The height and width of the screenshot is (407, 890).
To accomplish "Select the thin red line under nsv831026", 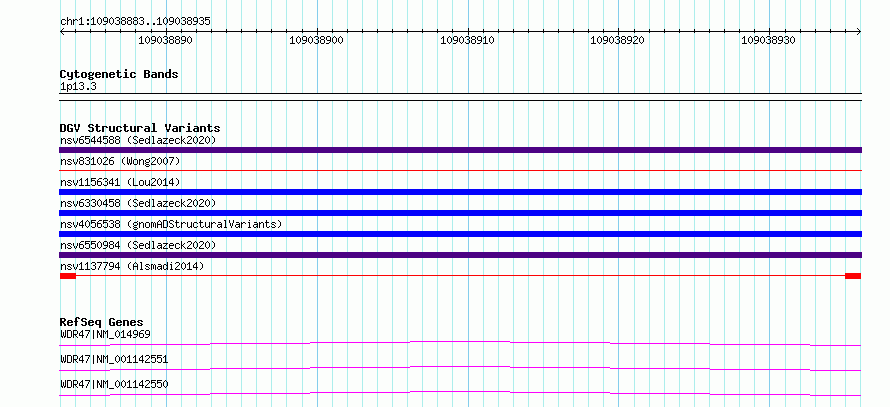I will click(x=460, y=170).
